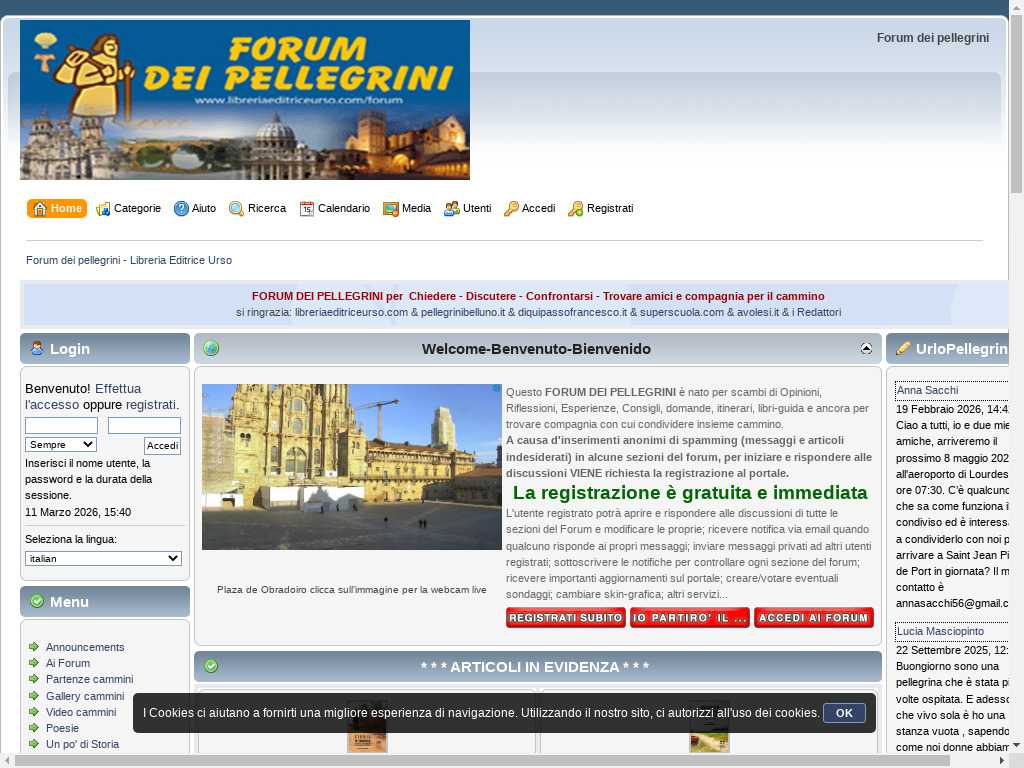
Task: Accept cookies with the OK button
Action: coord(844,713)
